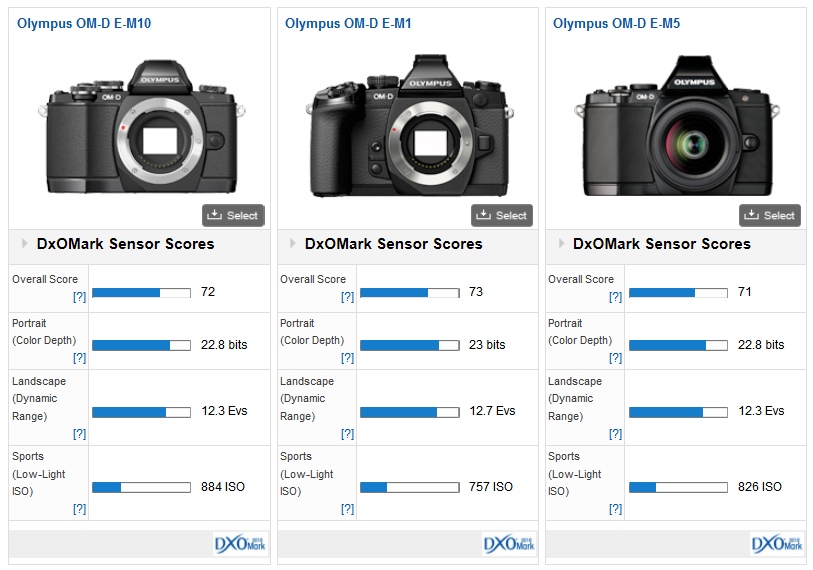Open the Olympus OM-D E-M10 title link
Screen dimensions: 813x570
pyautogui.click(x=84, y=22)
